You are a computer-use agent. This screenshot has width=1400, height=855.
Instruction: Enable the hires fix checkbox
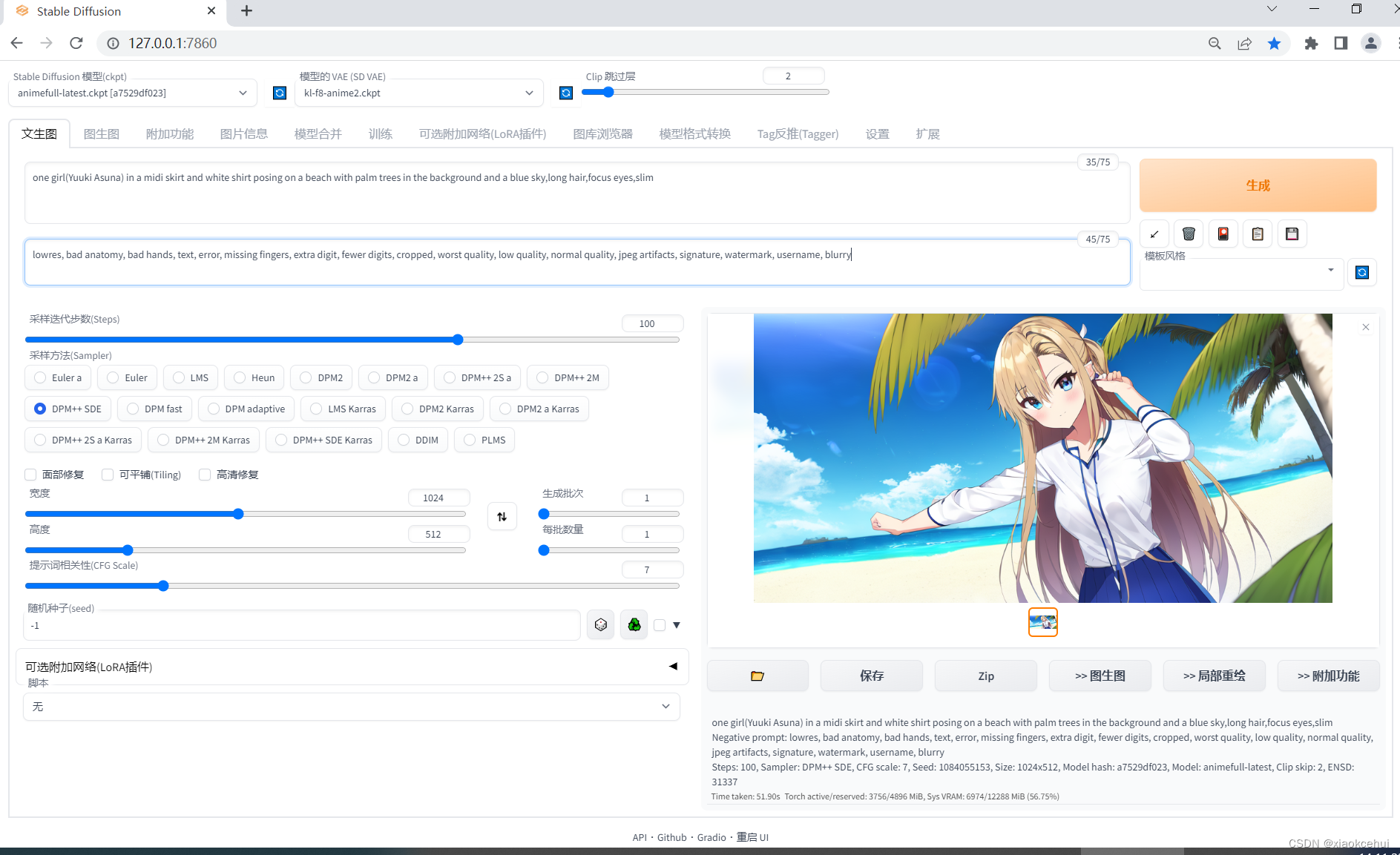click(x=205, y=475)
